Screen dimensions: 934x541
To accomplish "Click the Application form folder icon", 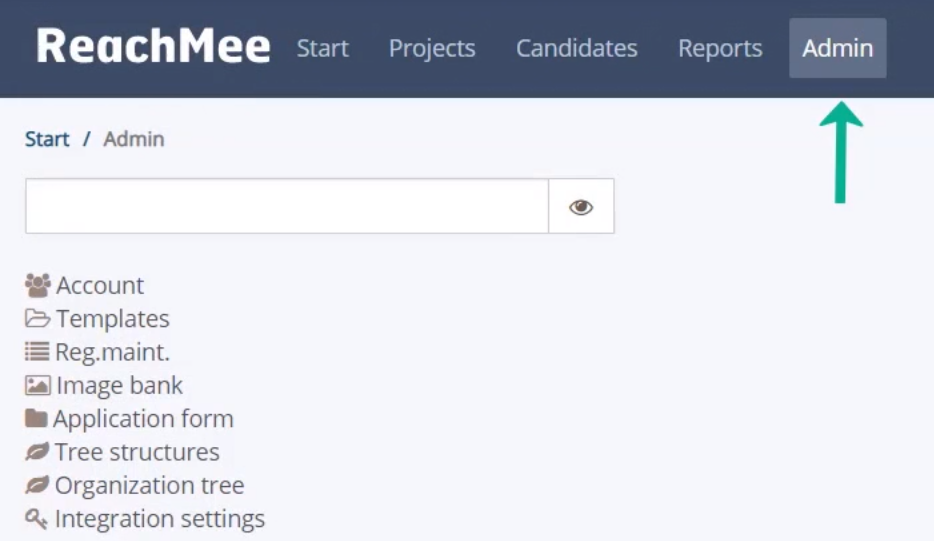I will [x=36, y=418].
